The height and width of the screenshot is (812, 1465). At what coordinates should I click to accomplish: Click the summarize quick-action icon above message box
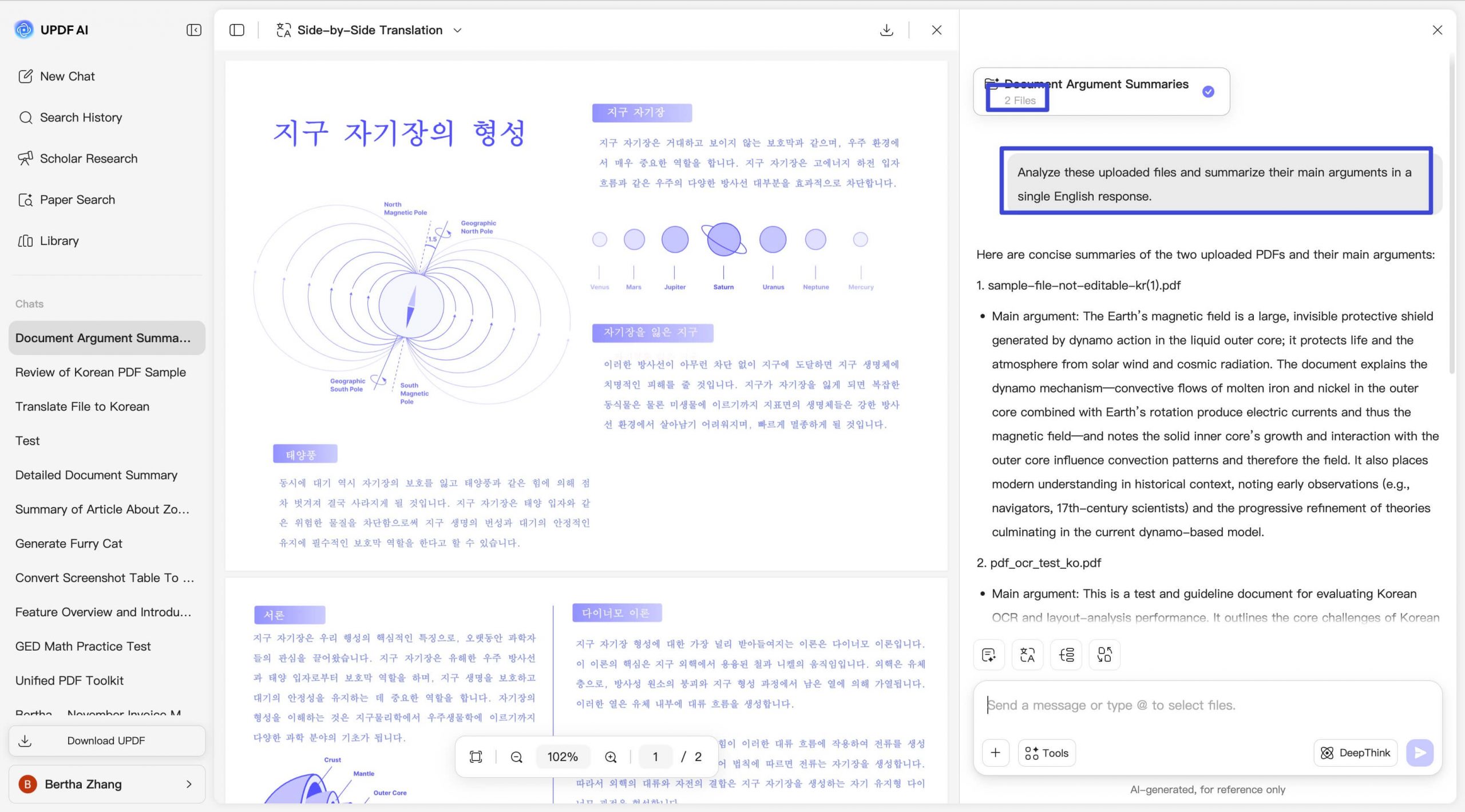pos(989,655)
